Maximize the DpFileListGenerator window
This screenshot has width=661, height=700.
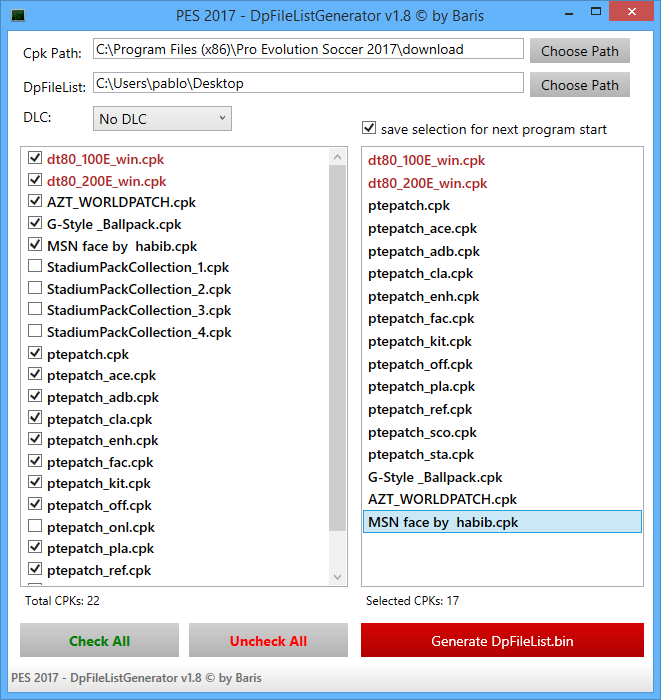[595, 12]
